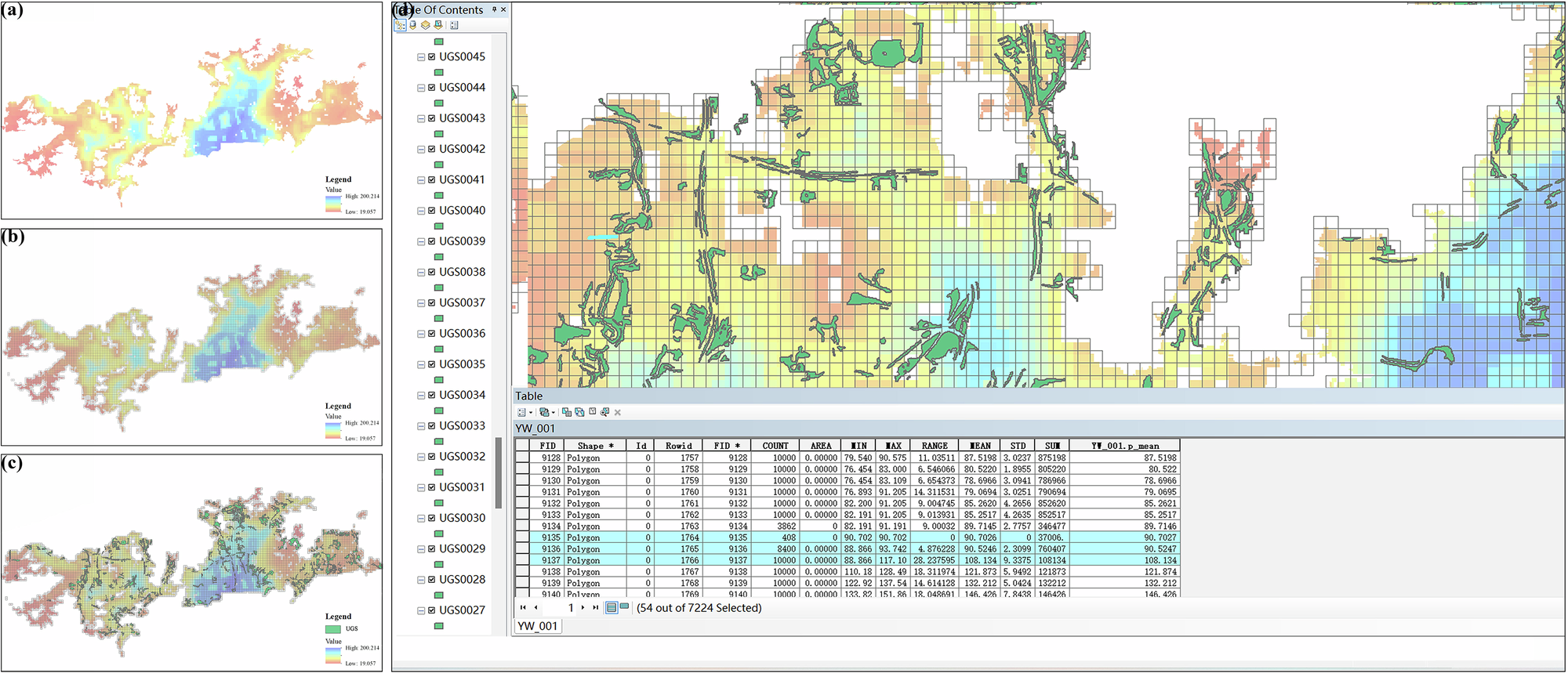This screenshot has width=1568, height=673.
Task: Toggle visibility of layer UGS0038
Action: point(431,272)
